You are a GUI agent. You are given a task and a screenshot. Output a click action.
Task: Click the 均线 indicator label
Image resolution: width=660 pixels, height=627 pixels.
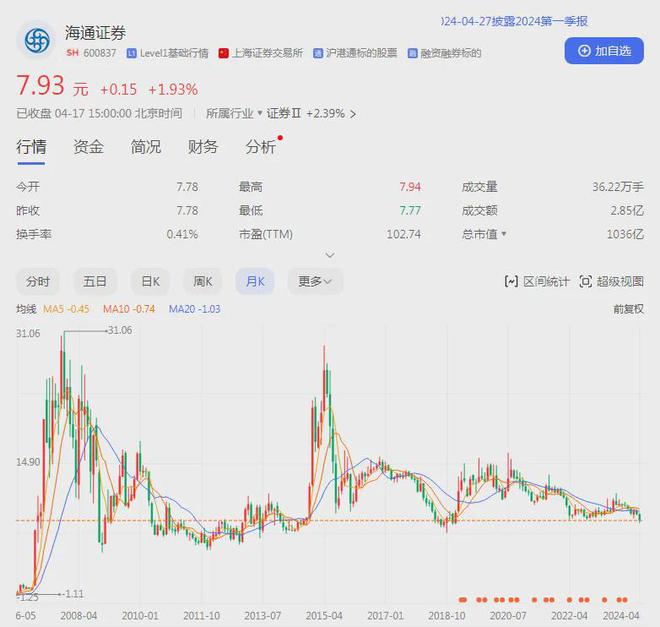pyautogui.click(x=26, y=309)
